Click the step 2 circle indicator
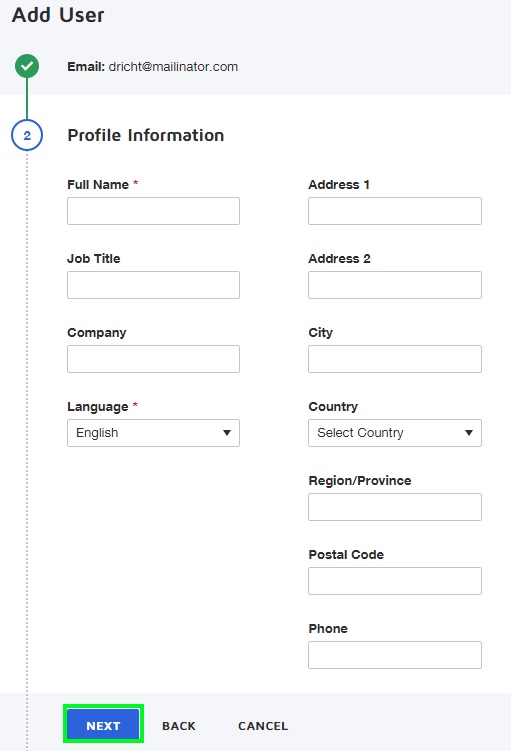 (27, 135)
